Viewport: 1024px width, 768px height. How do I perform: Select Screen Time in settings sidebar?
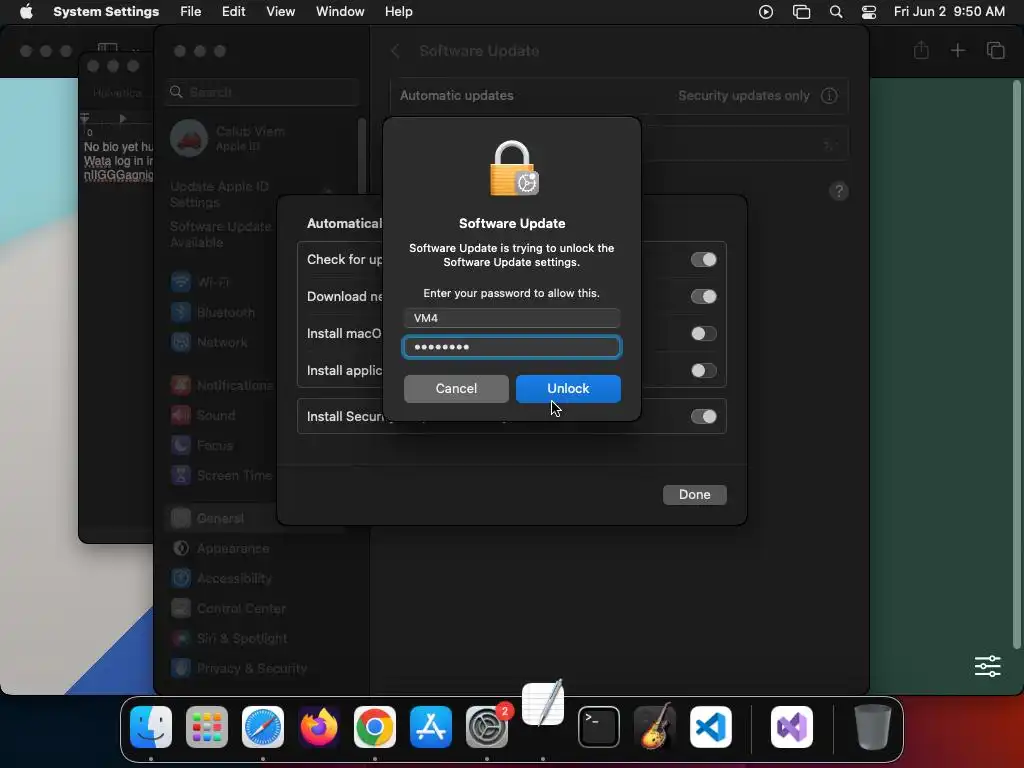click(221, 475)
